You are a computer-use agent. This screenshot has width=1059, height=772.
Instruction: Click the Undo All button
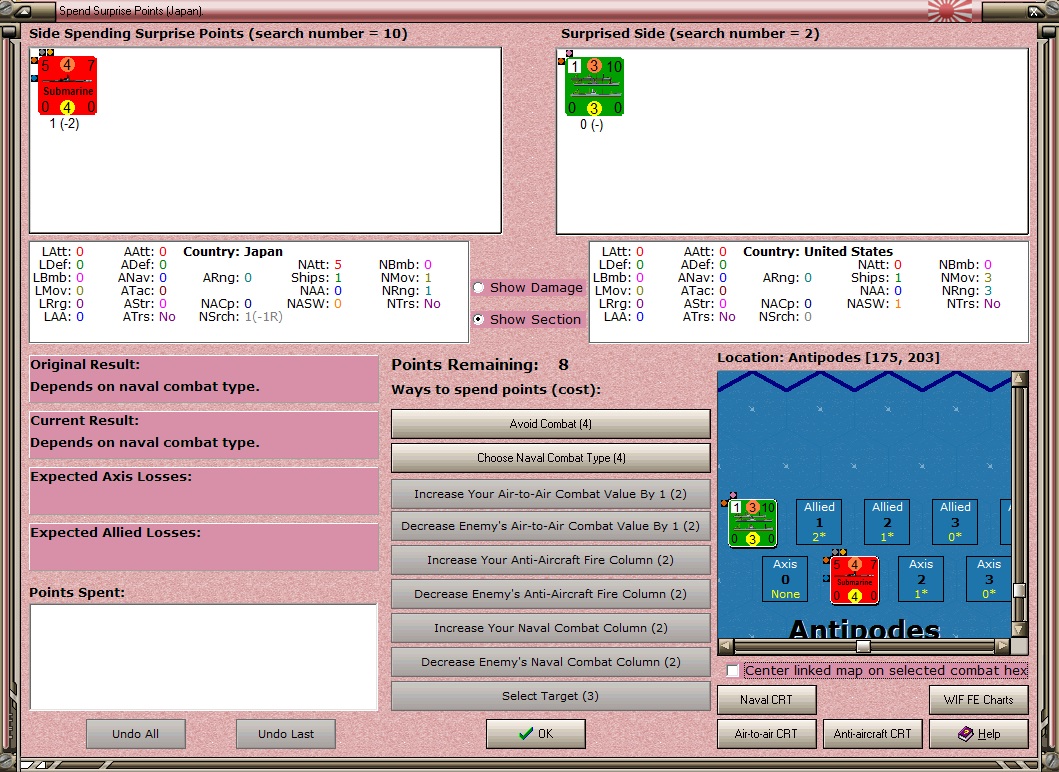point(136,734)
